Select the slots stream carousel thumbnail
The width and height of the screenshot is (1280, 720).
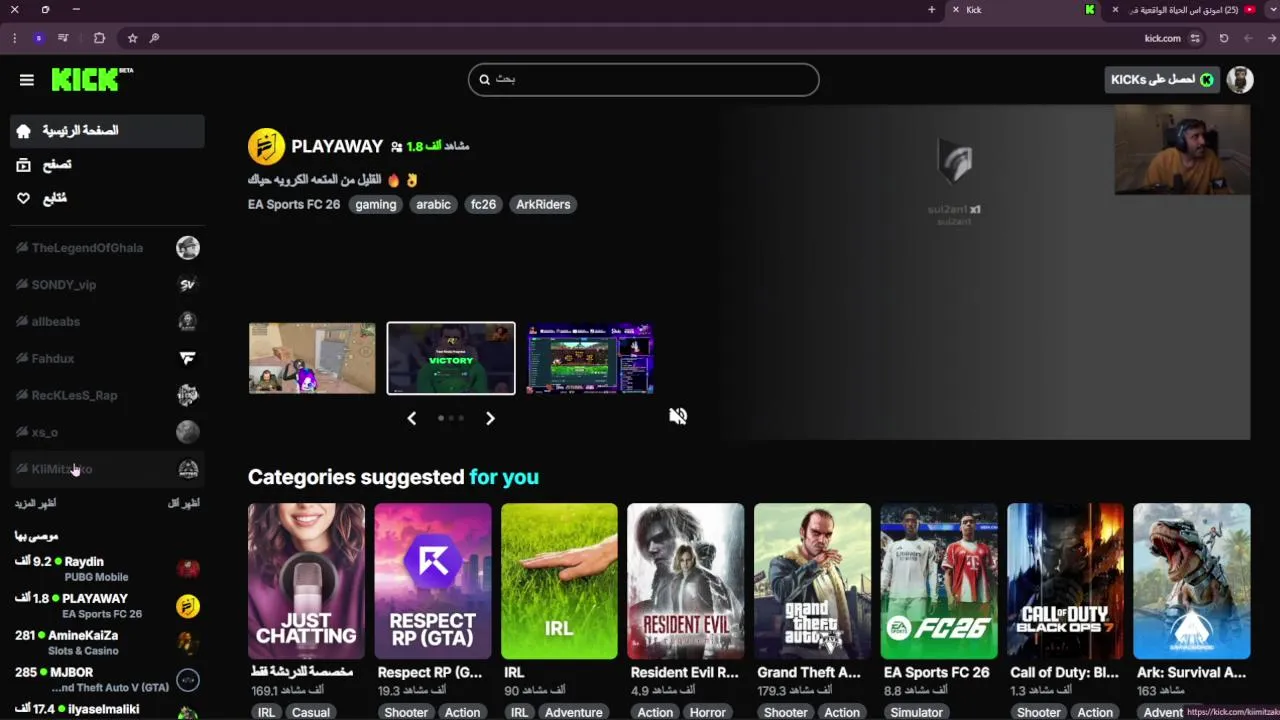coord(590,358)
